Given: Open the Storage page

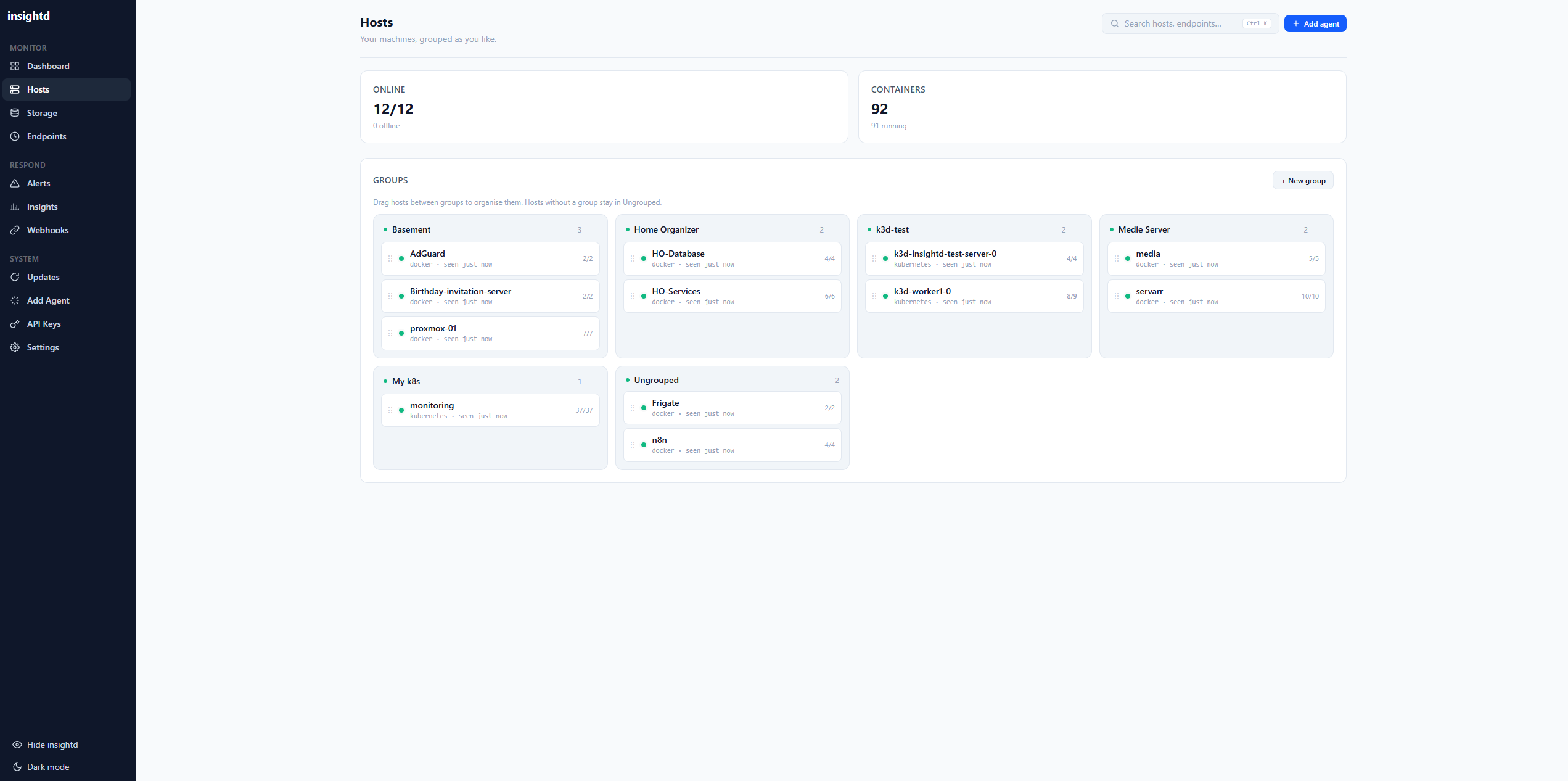Looking at the screenshot, I should pos(67,113).
